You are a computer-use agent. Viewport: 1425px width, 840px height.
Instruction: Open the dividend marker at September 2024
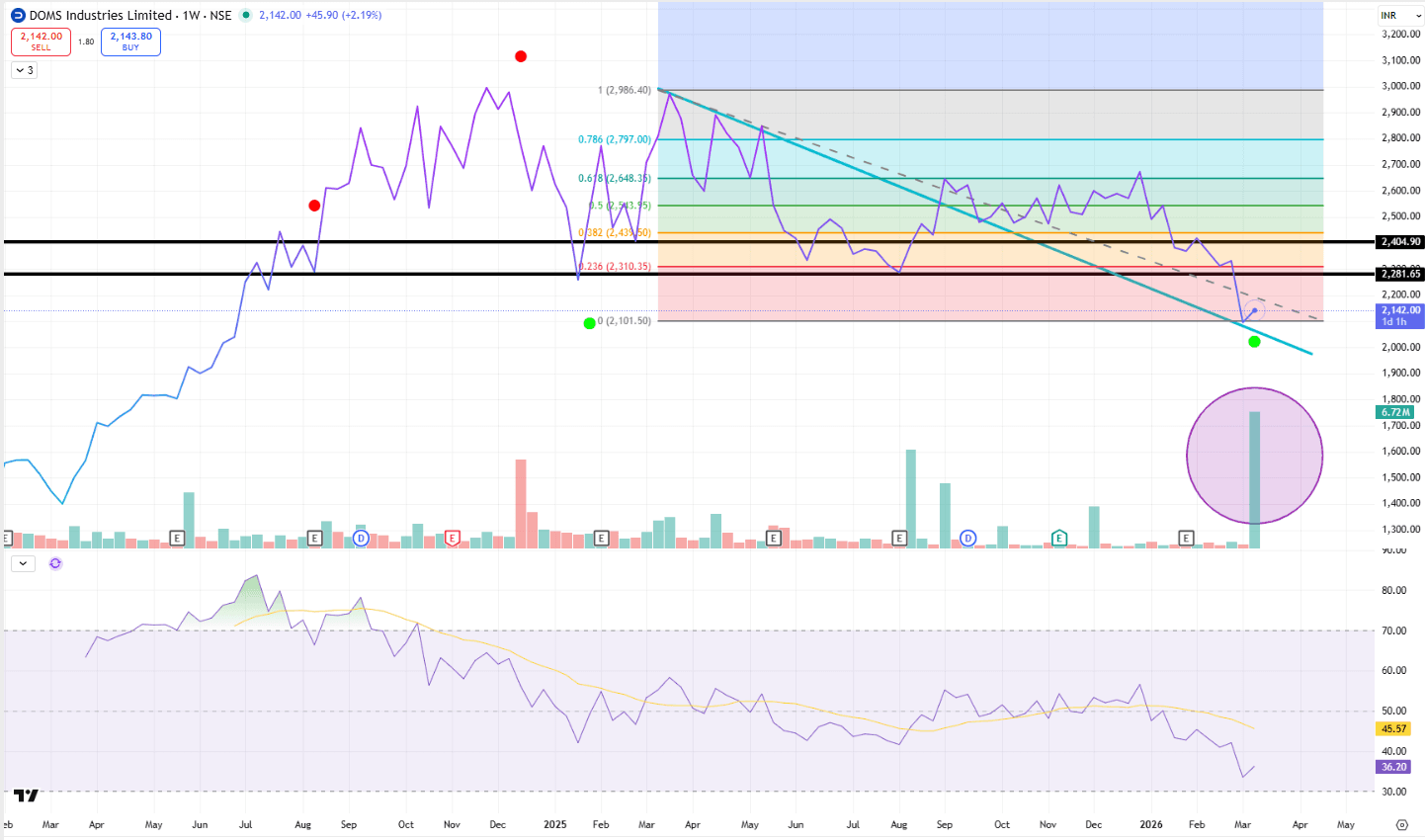(x=361, y=538)
